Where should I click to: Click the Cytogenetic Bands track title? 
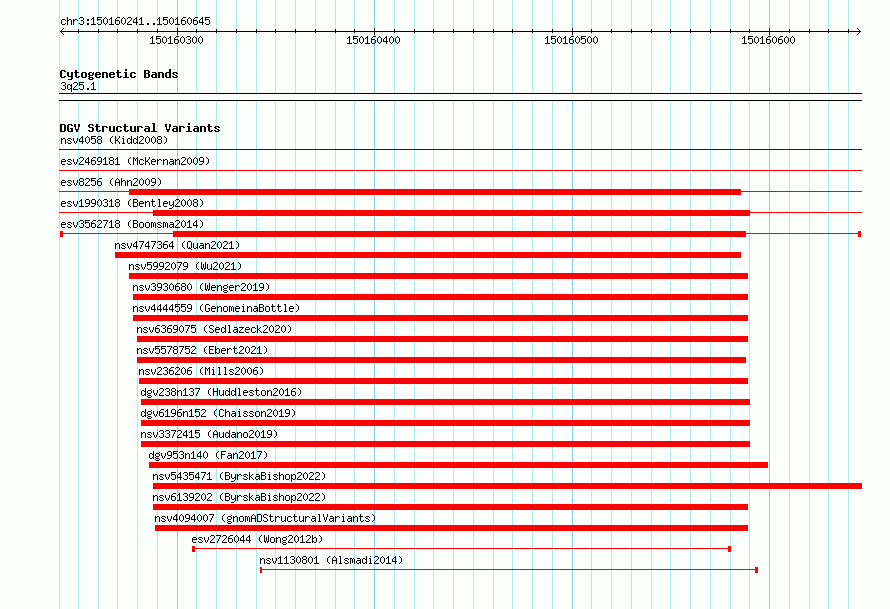119,74
